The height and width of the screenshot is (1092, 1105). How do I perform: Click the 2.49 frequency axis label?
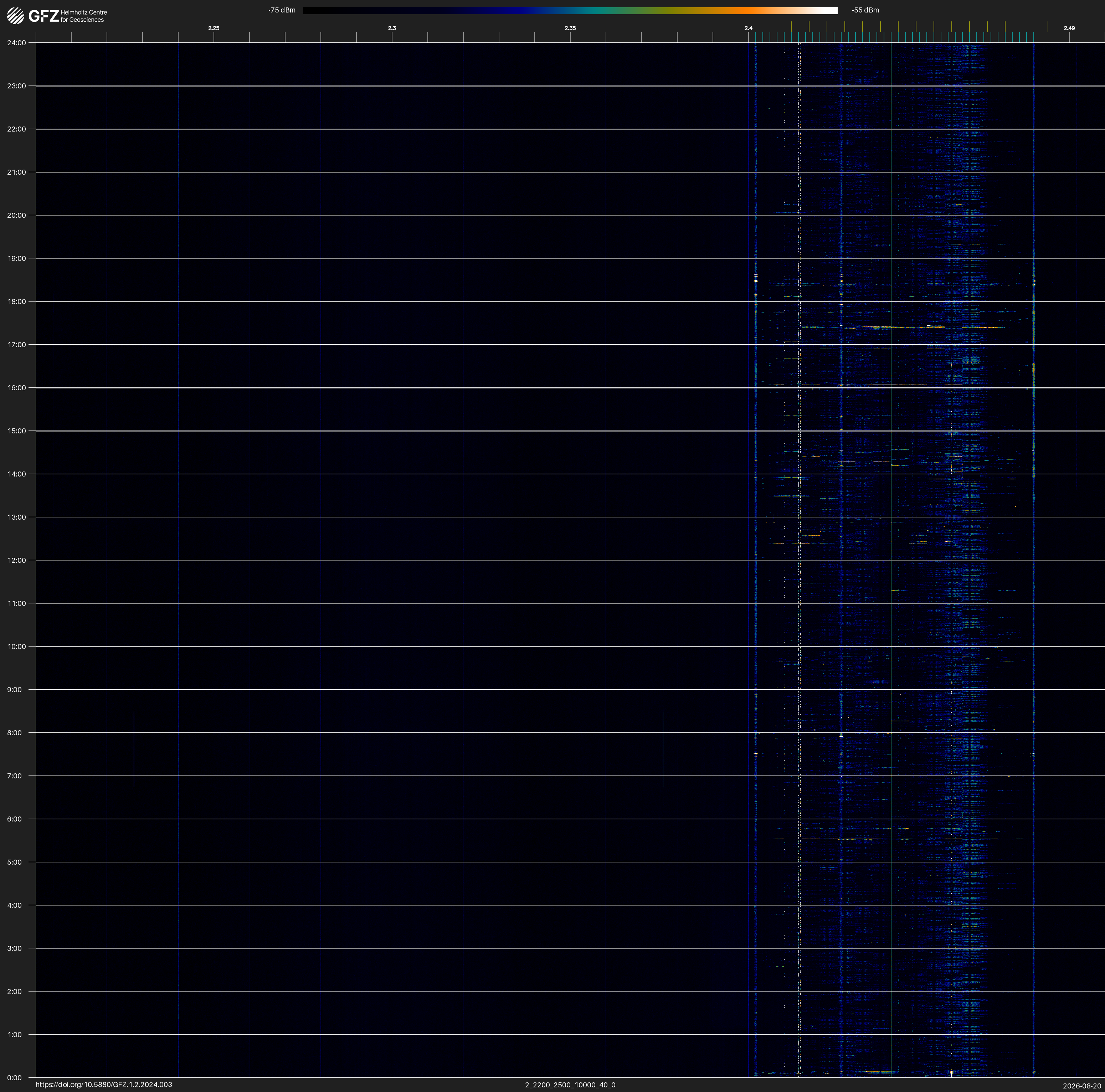1069,28
